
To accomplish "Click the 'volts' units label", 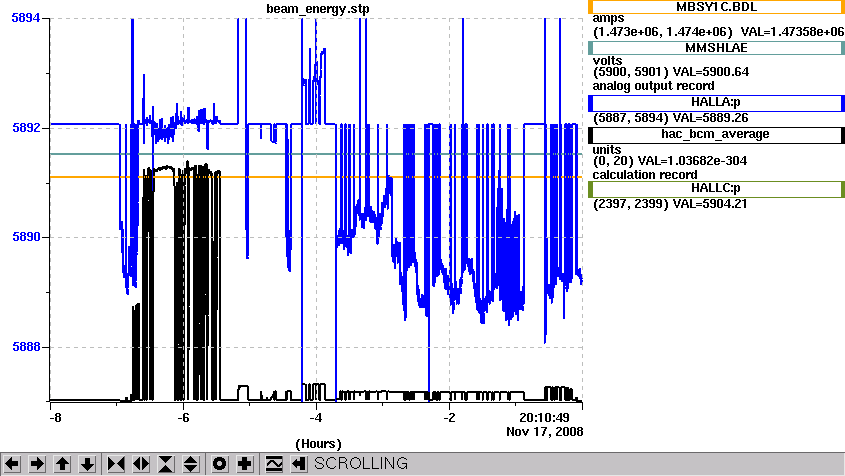I will tap(607, 60).
